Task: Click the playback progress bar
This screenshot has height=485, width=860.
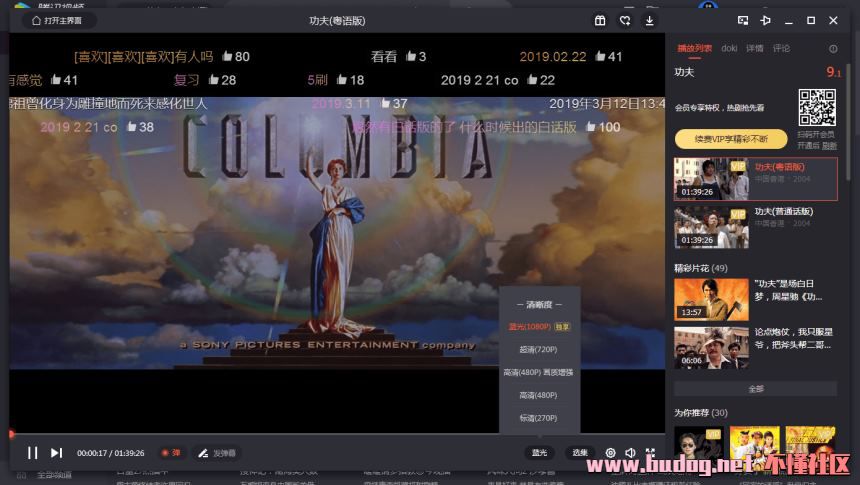Action: (337, 434)
